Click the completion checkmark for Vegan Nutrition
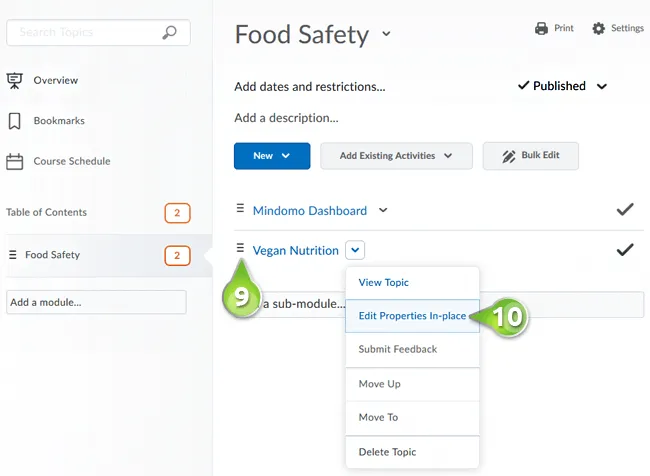Image resolution: width=650 pixels, height=476 pixels. click(625, 250)
